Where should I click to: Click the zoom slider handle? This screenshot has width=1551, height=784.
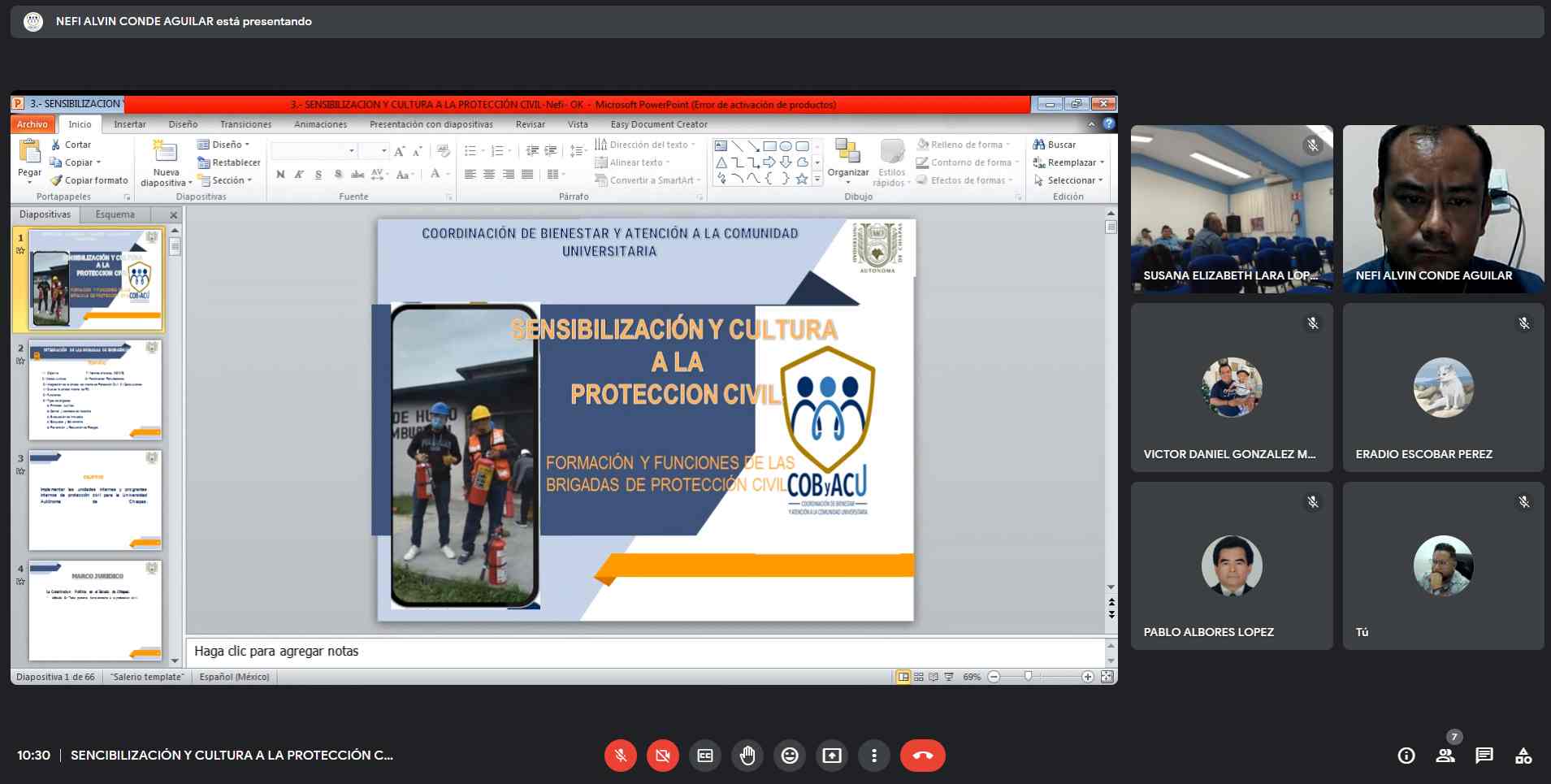click(1029, 677)
